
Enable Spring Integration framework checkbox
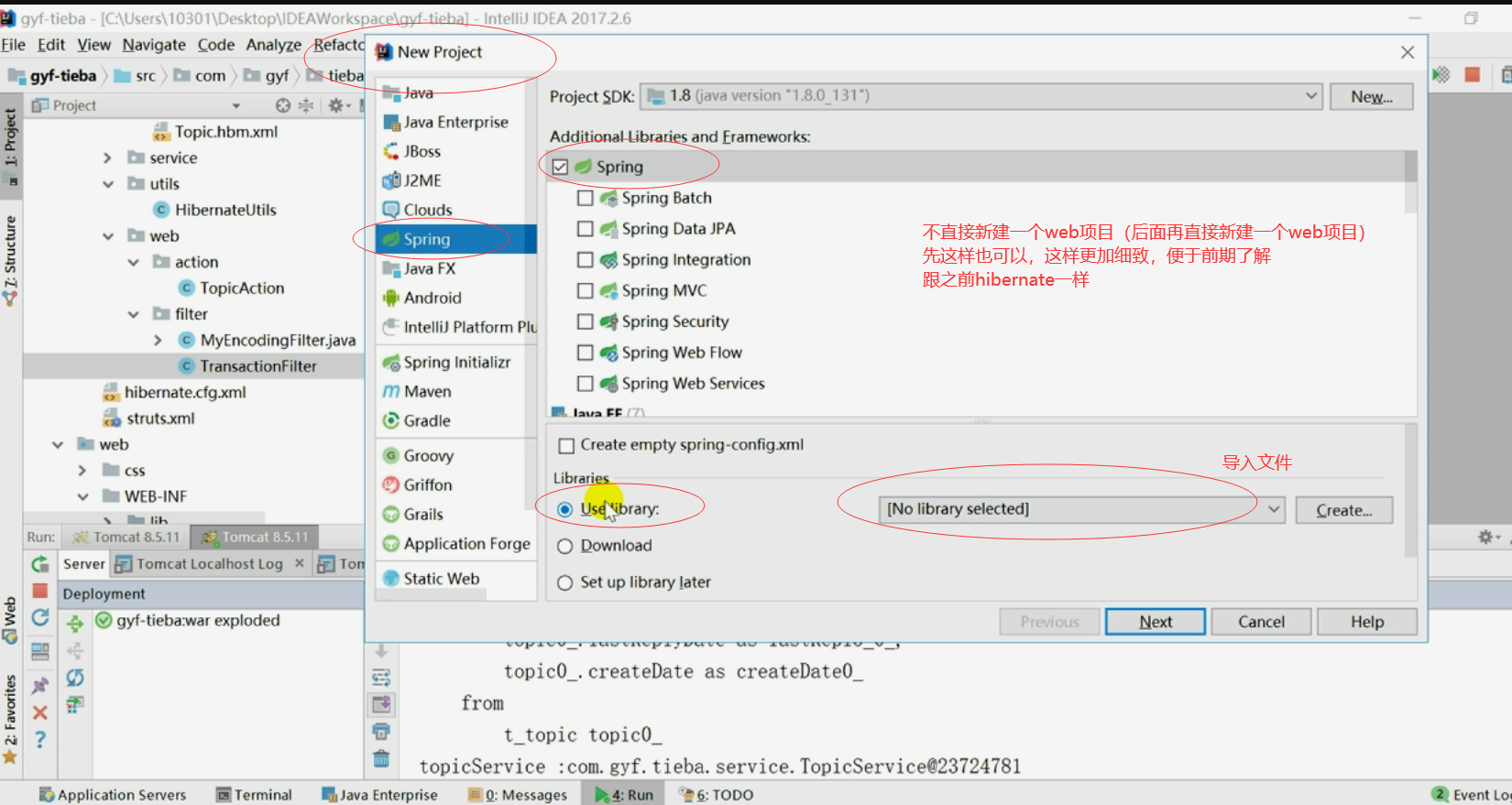pyautogui.click(x=585, y=260)
